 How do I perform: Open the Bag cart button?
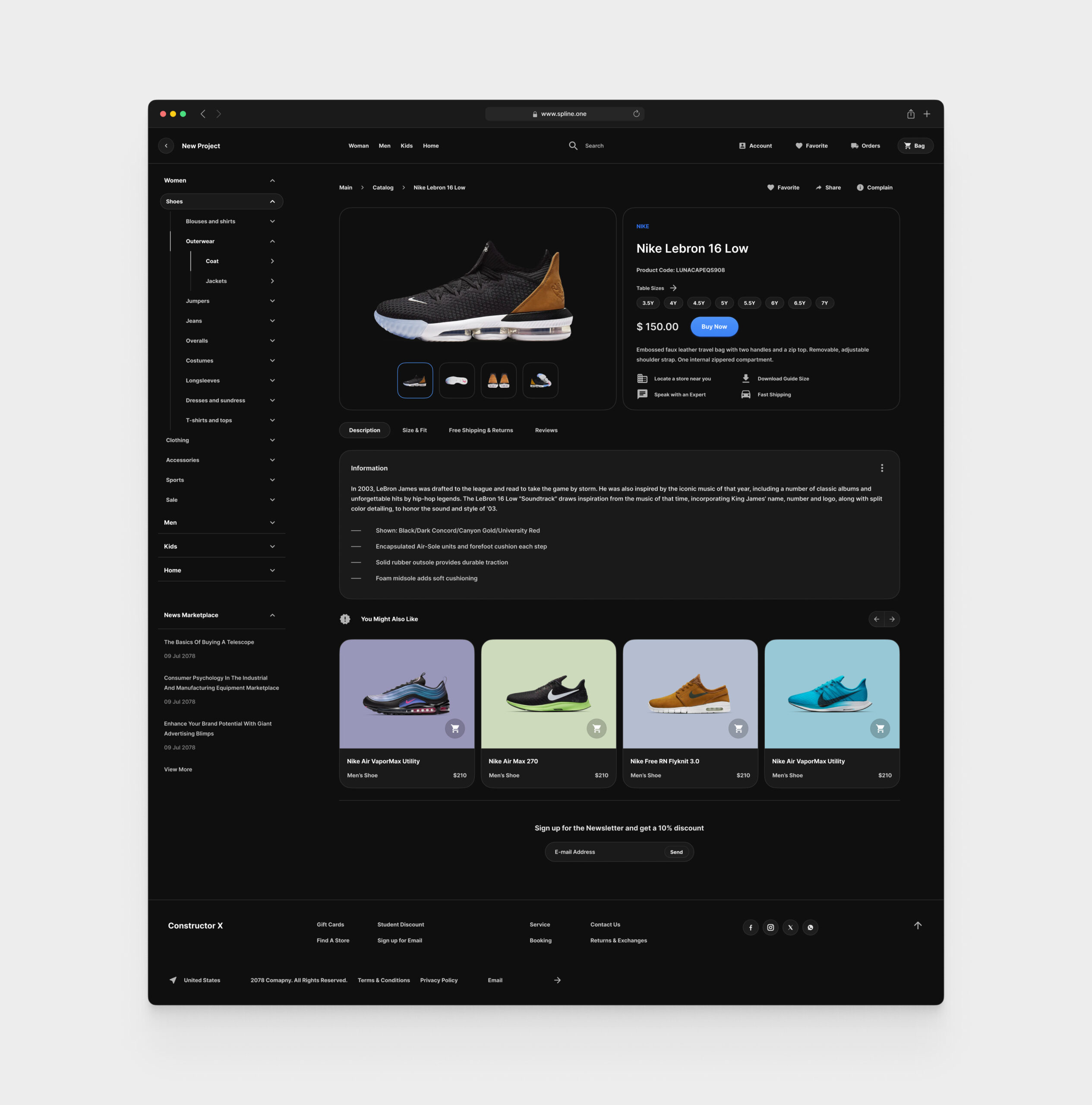point(915,146)
